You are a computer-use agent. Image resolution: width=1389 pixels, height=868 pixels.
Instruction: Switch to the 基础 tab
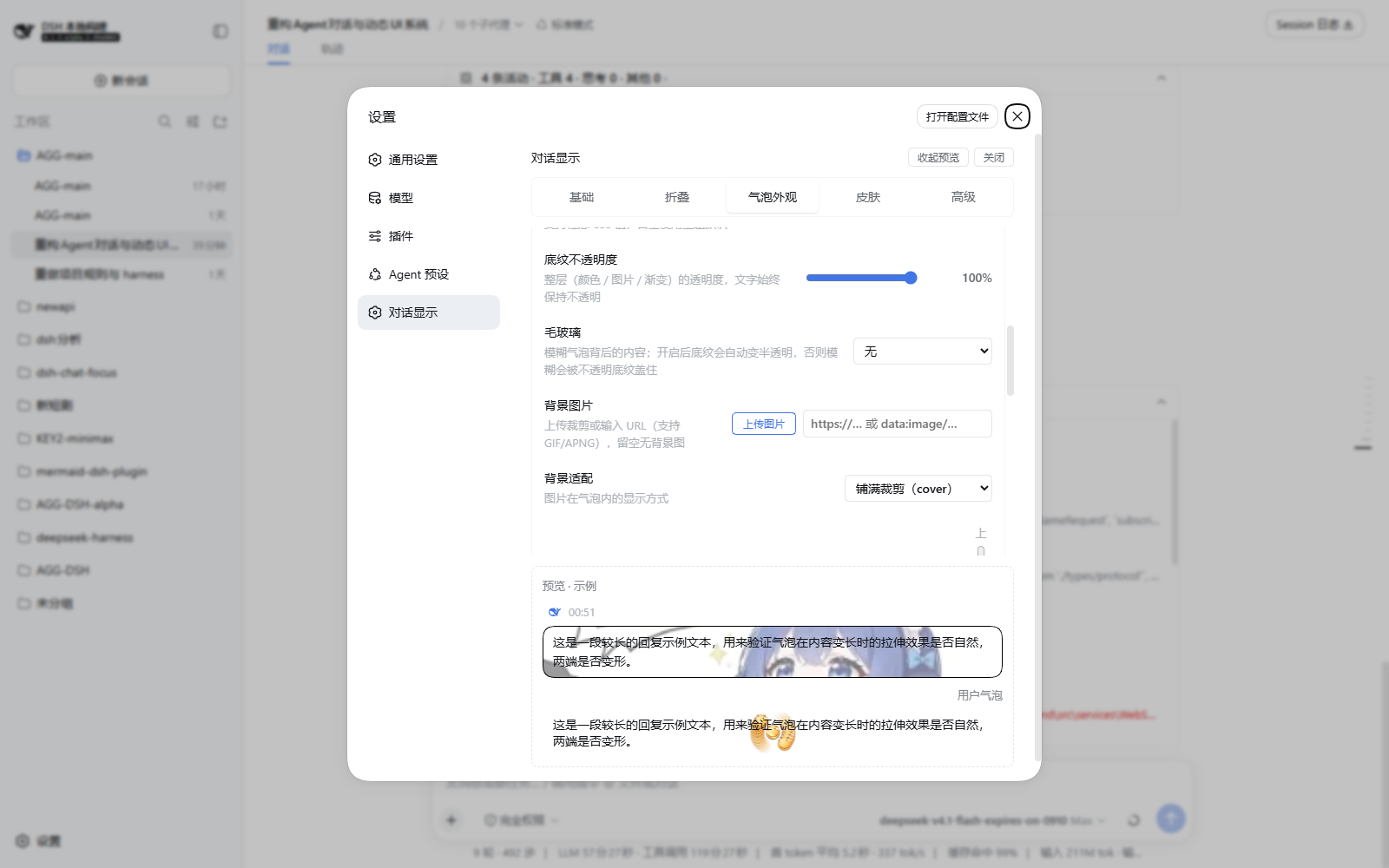coord(582,197)
